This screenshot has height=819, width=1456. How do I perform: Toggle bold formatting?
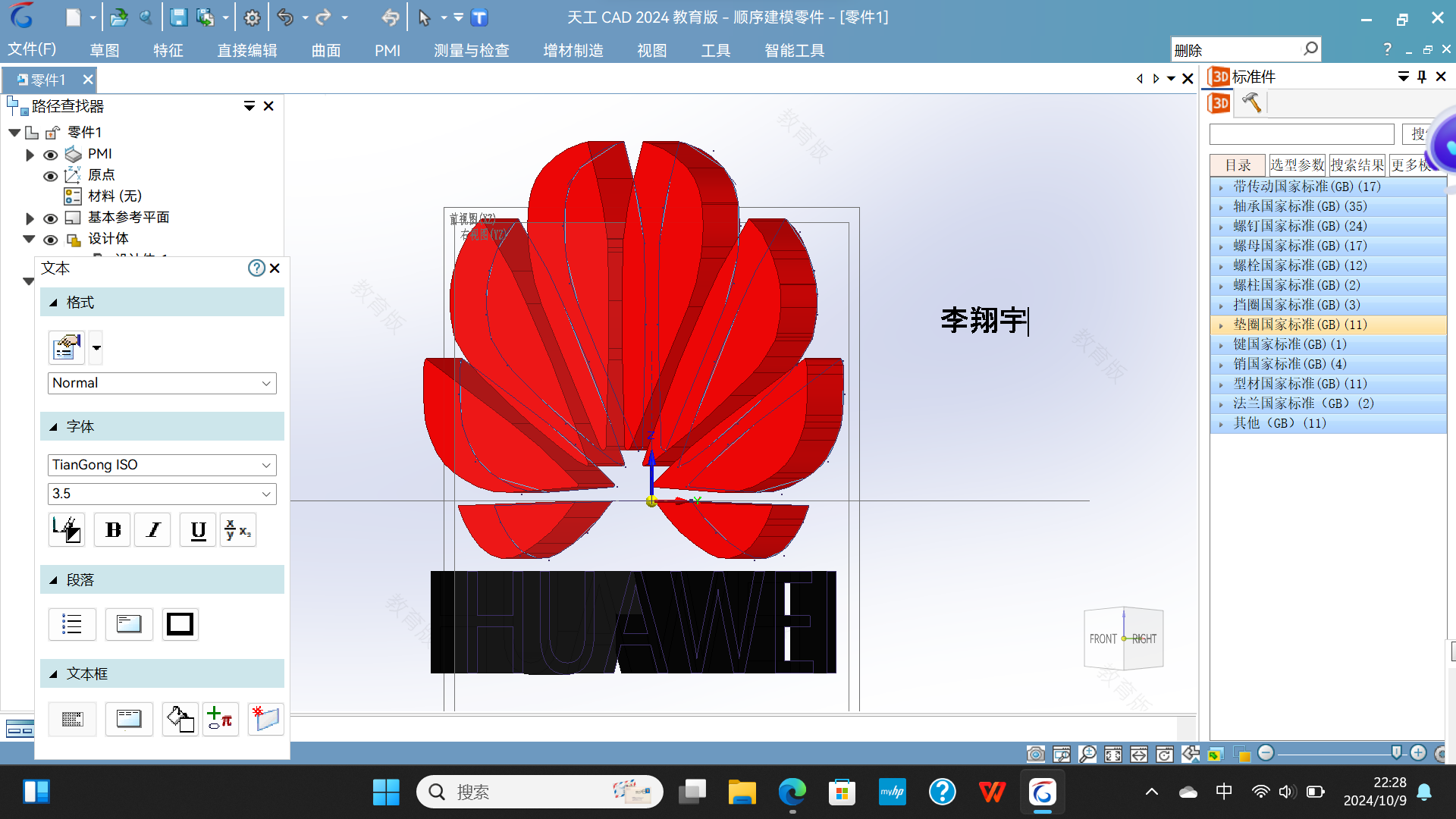point(112,529)
